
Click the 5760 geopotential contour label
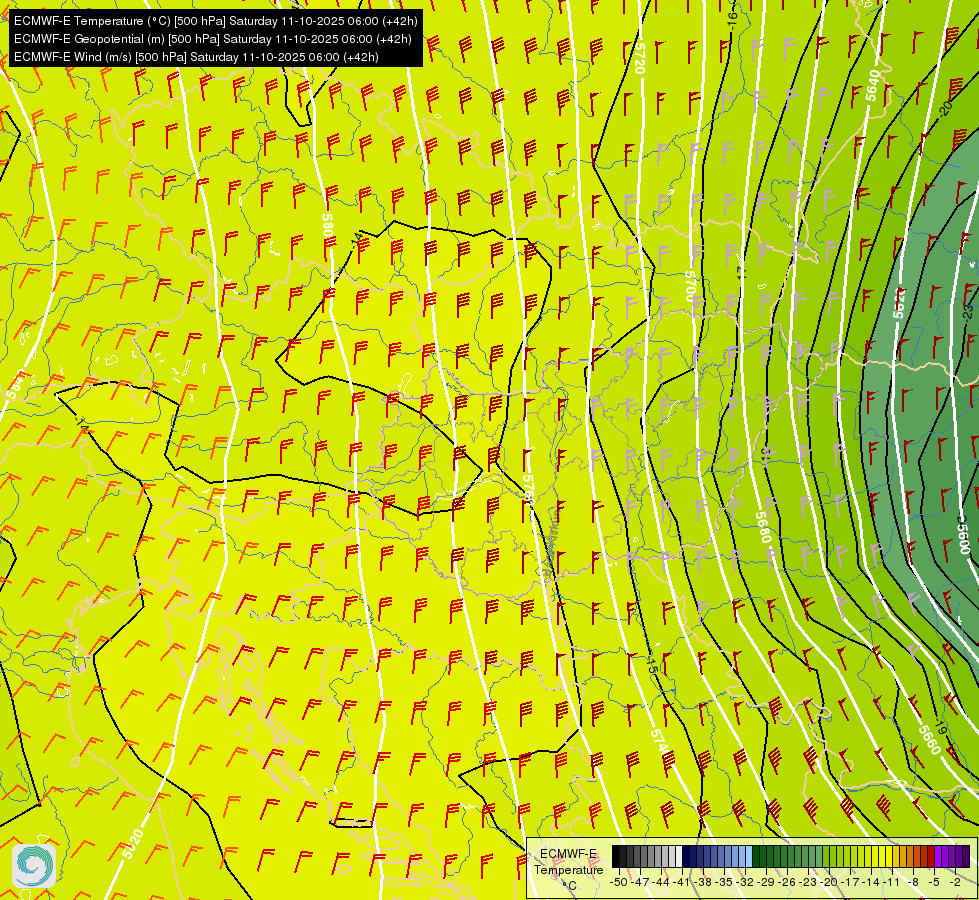[x=529, y=488]
